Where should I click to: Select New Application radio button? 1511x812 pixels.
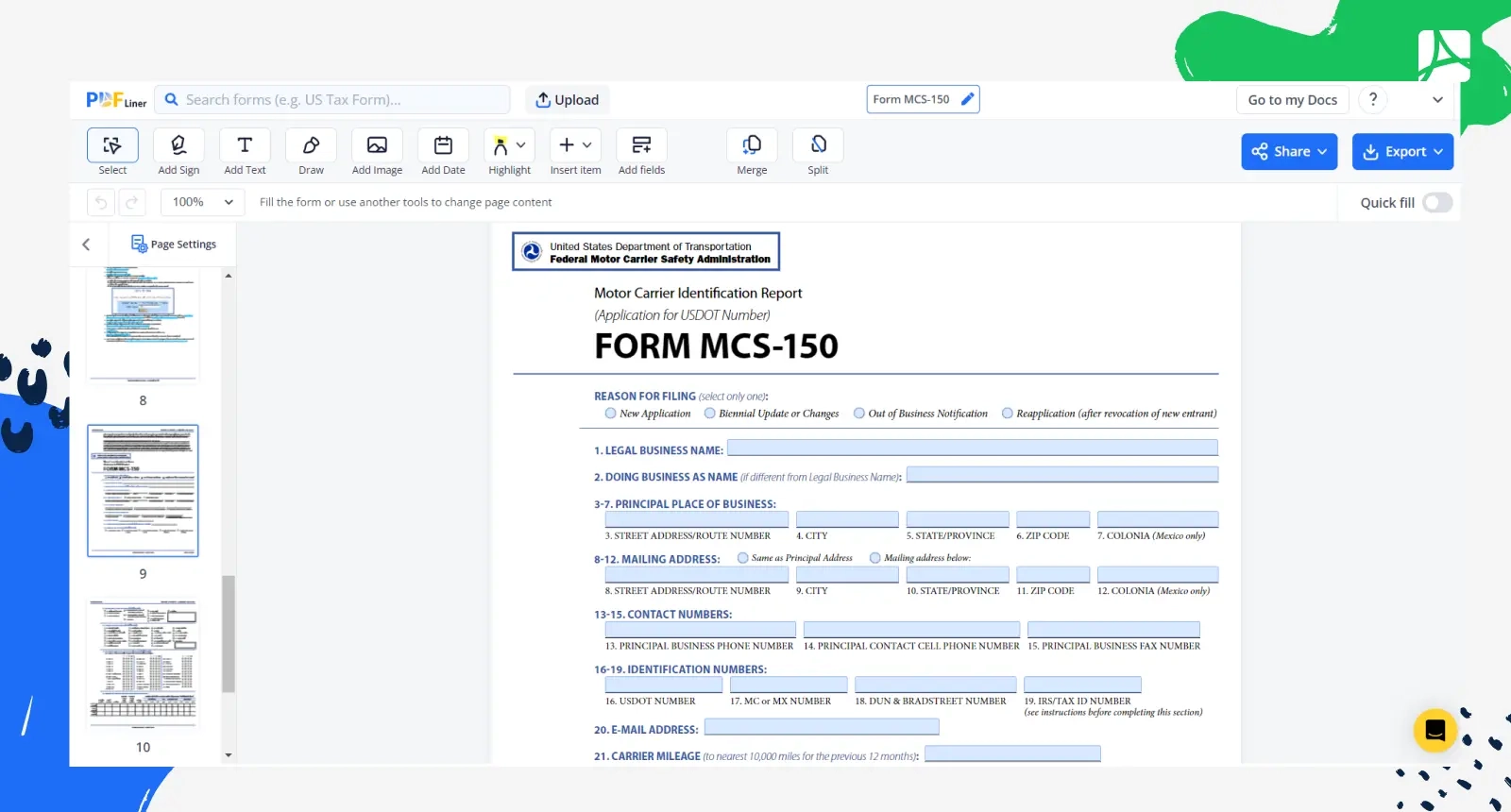point(610,414)
